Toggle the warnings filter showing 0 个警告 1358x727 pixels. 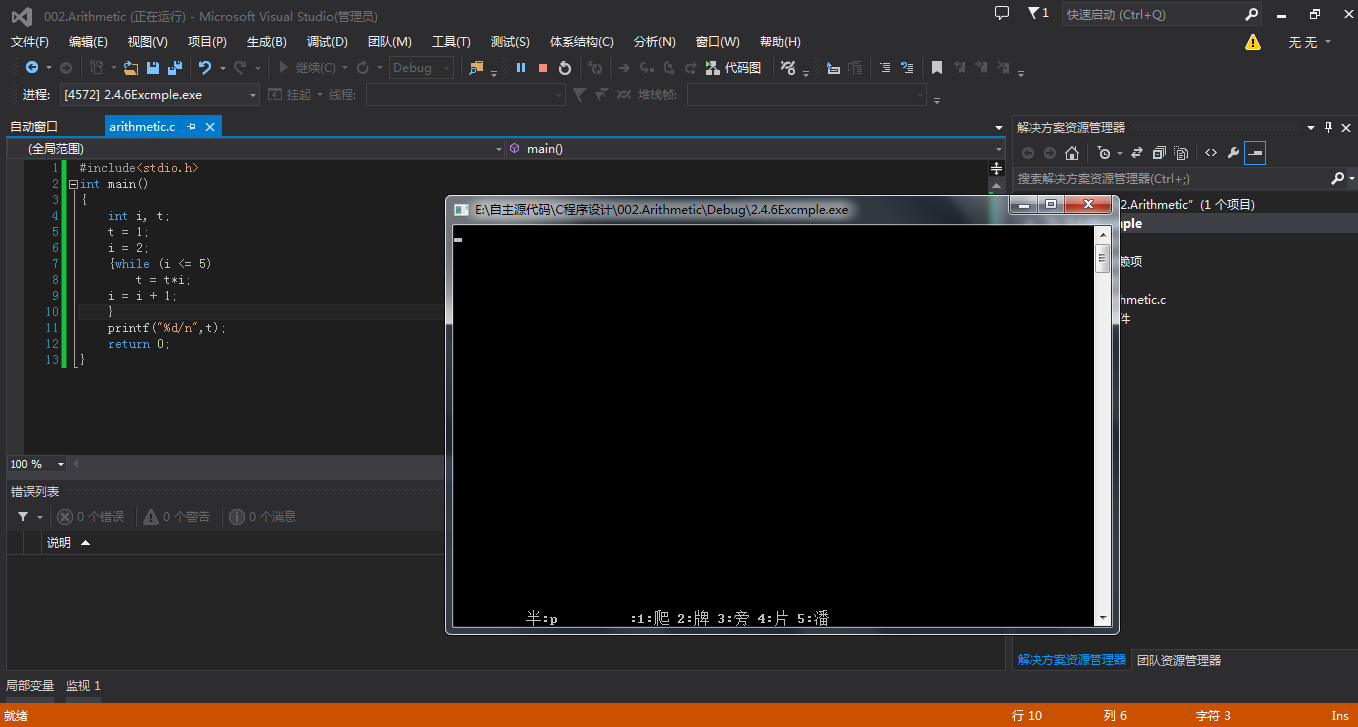coord(177,517)
